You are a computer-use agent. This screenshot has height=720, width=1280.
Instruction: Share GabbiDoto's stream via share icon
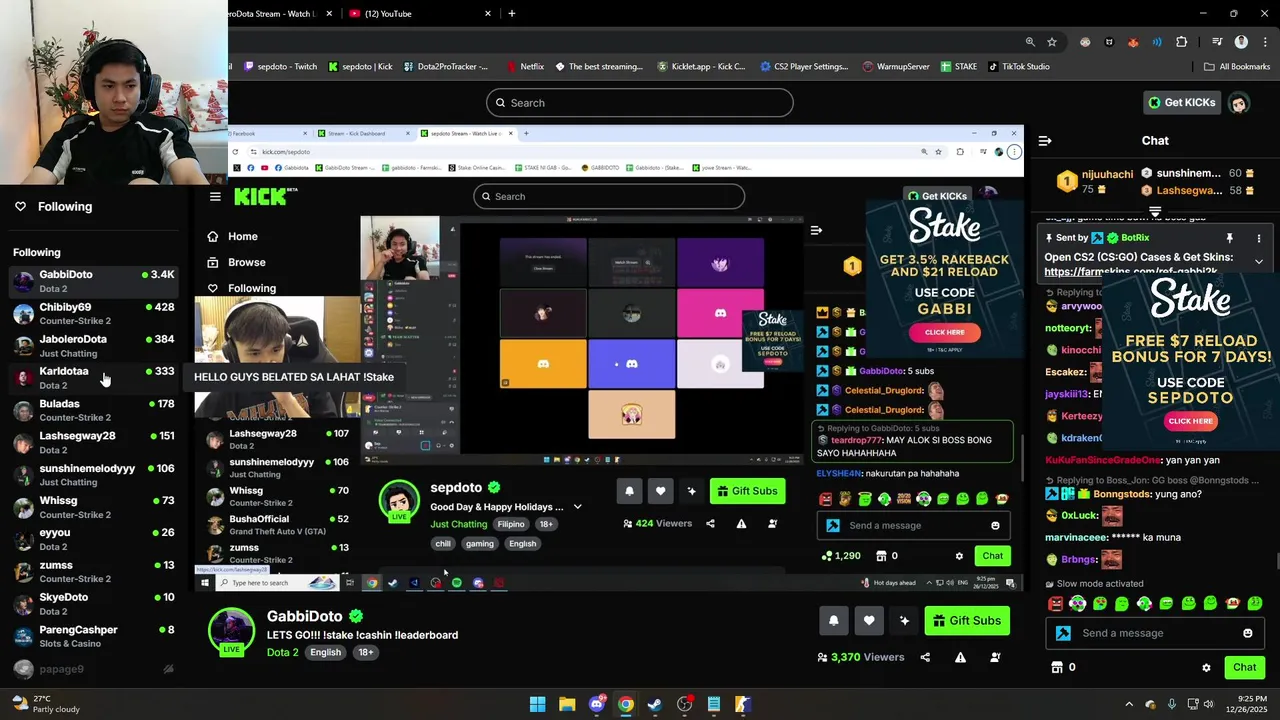[x=925, y=657]
